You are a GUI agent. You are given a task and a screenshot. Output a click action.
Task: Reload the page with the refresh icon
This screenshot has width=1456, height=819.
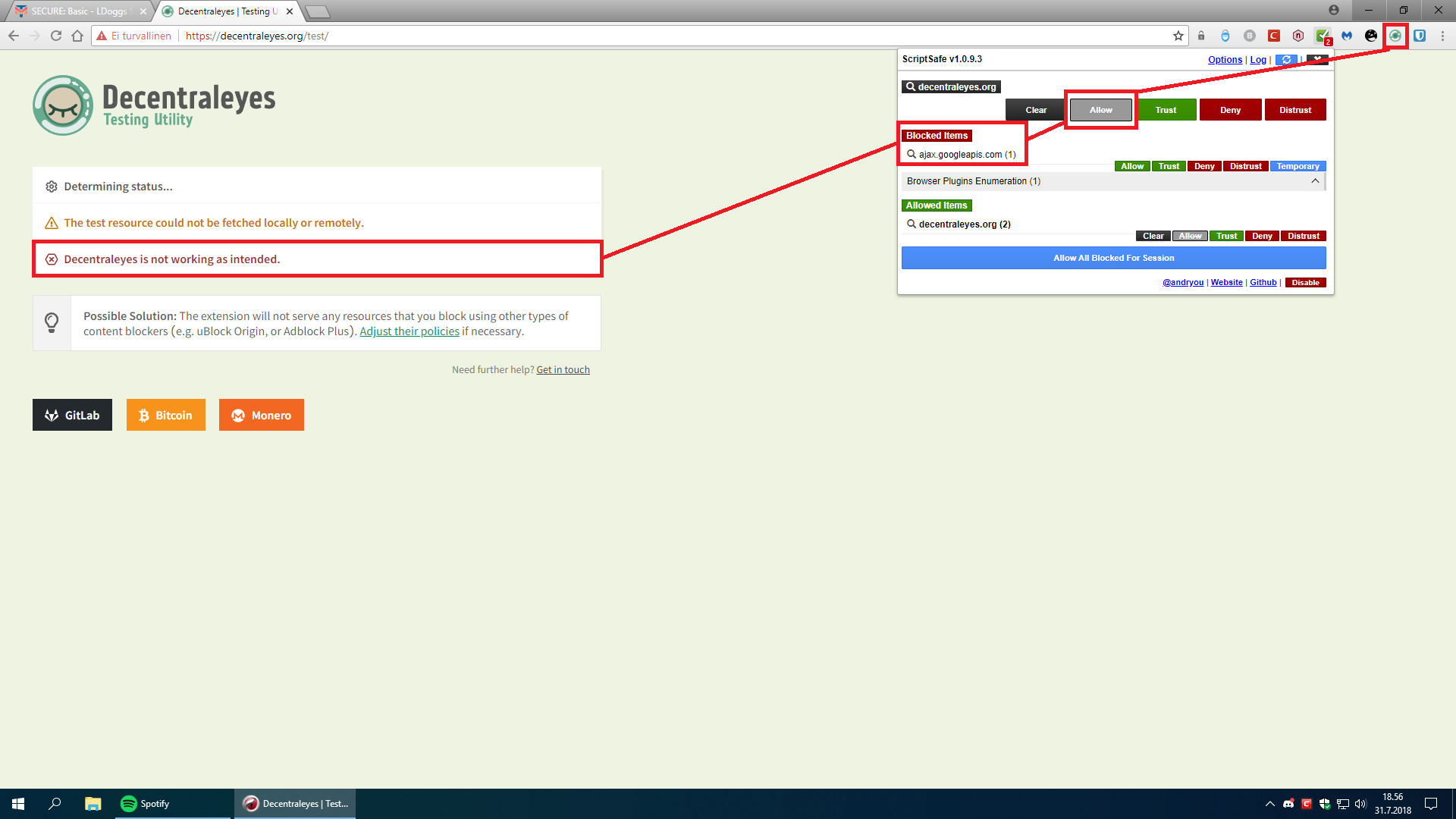(x=55, y=36)
